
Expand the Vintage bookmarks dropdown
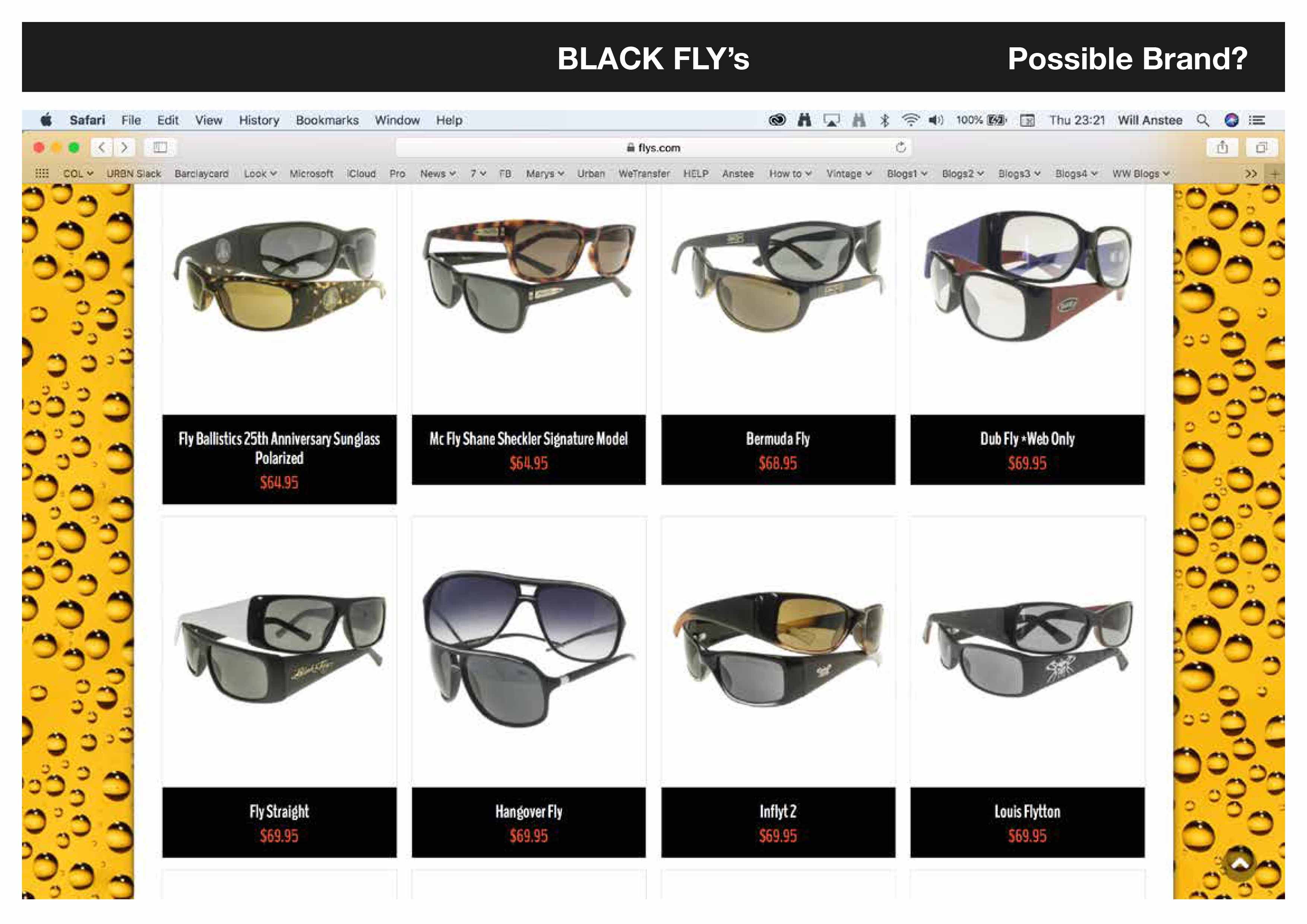pos(848,174)
